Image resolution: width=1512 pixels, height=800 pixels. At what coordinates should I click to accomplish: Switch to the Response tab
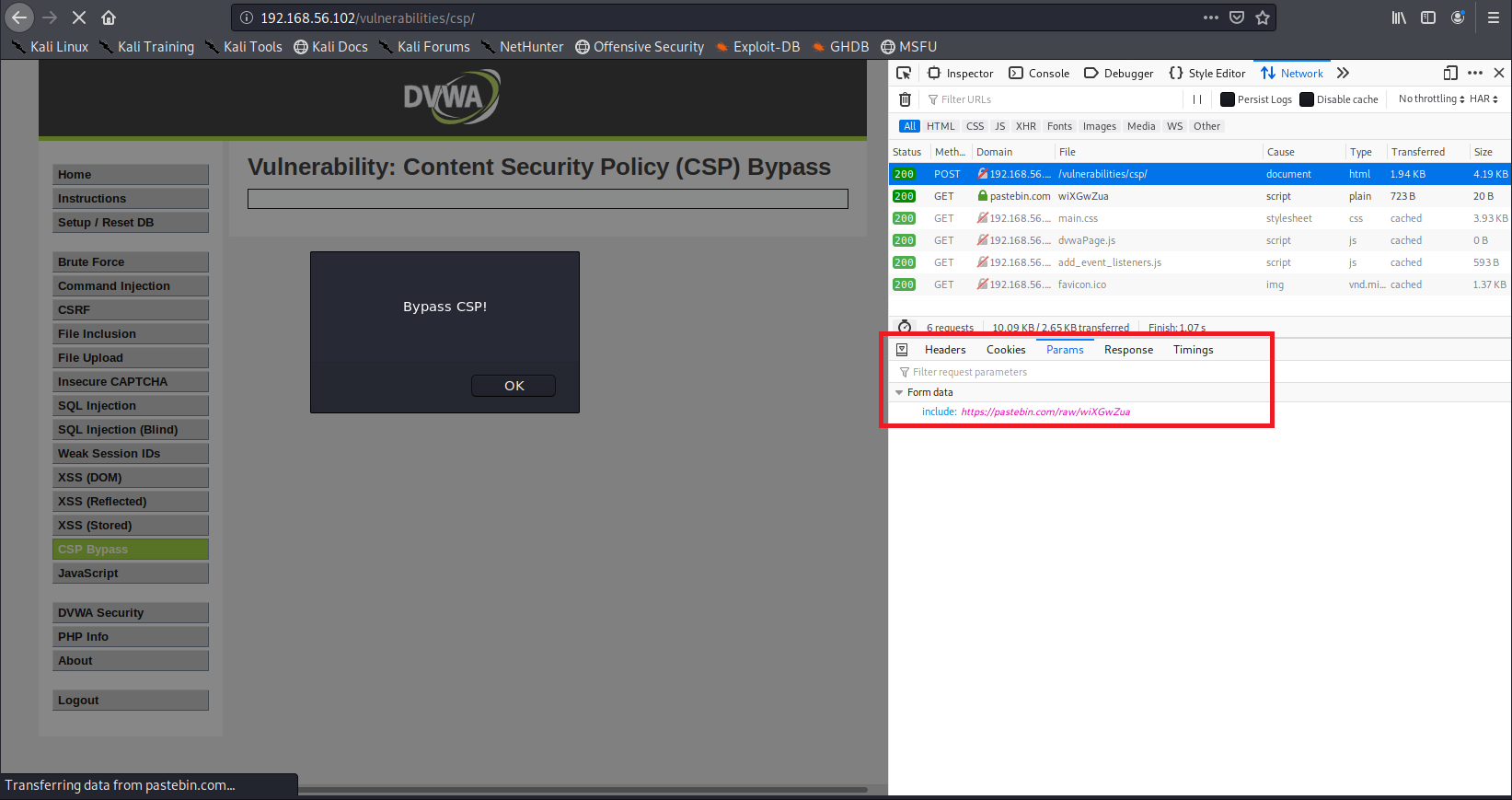pos(1128,350)
